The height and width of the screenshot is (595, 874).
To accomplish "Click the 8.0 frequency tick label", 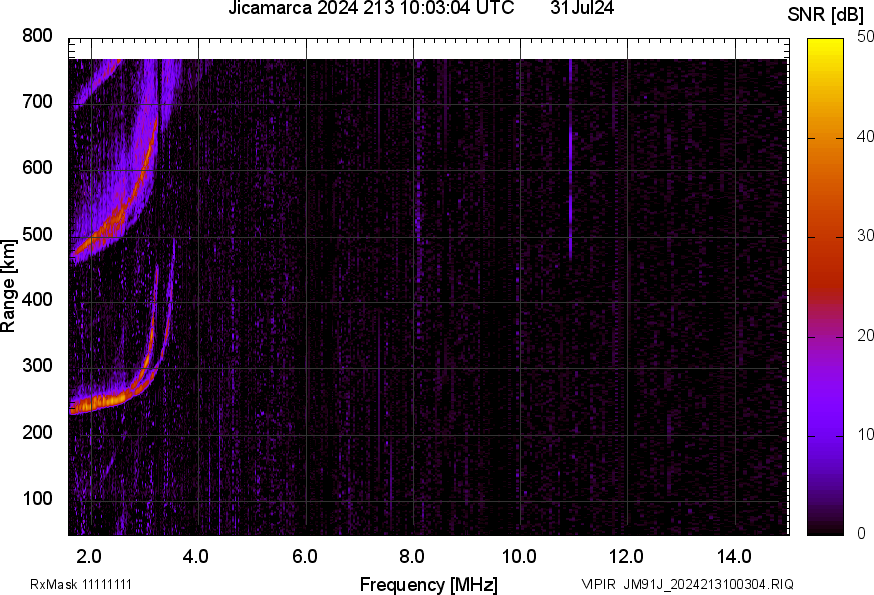I will [x=413, y=555].
